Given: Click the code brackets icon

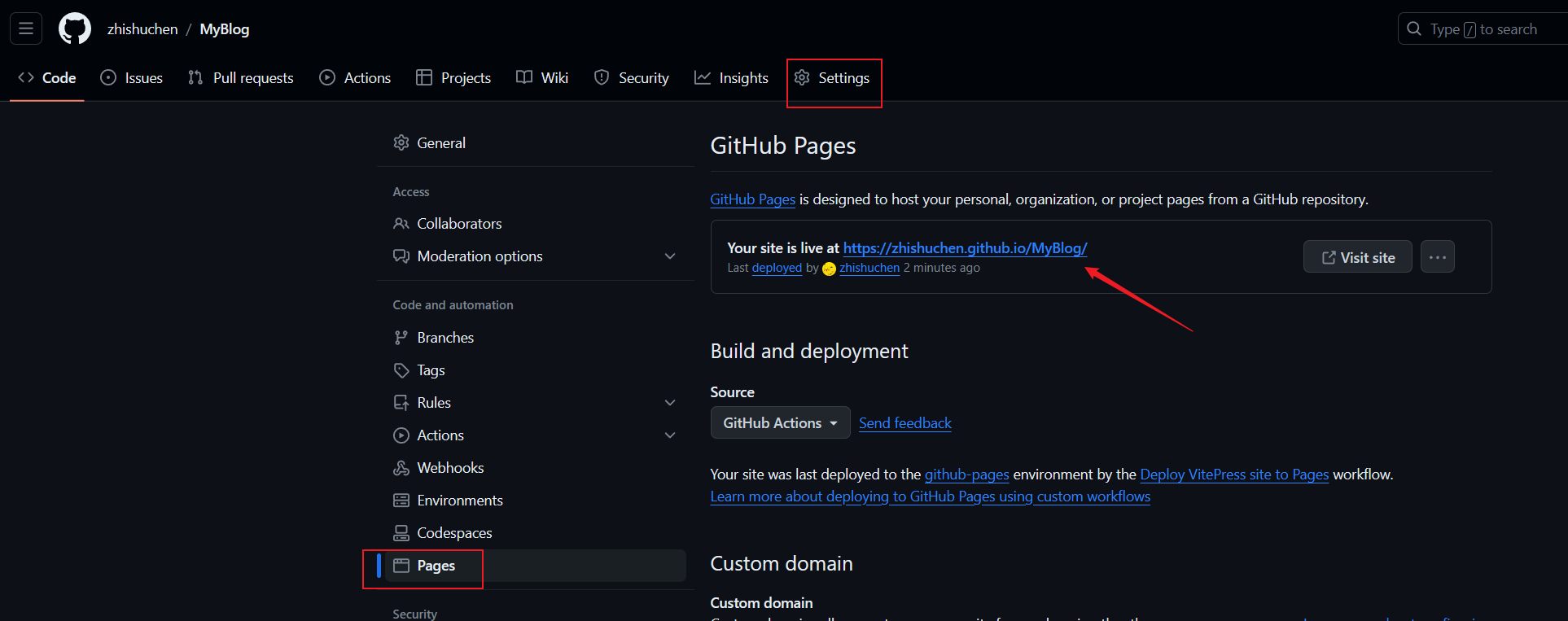Looking at the screenshot, I should (26, 77).
